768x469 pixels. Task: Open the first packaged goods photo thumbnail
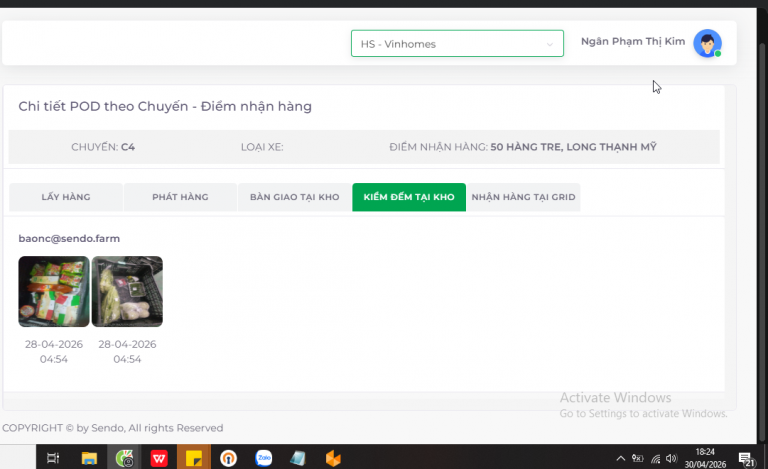coord(54,291)
